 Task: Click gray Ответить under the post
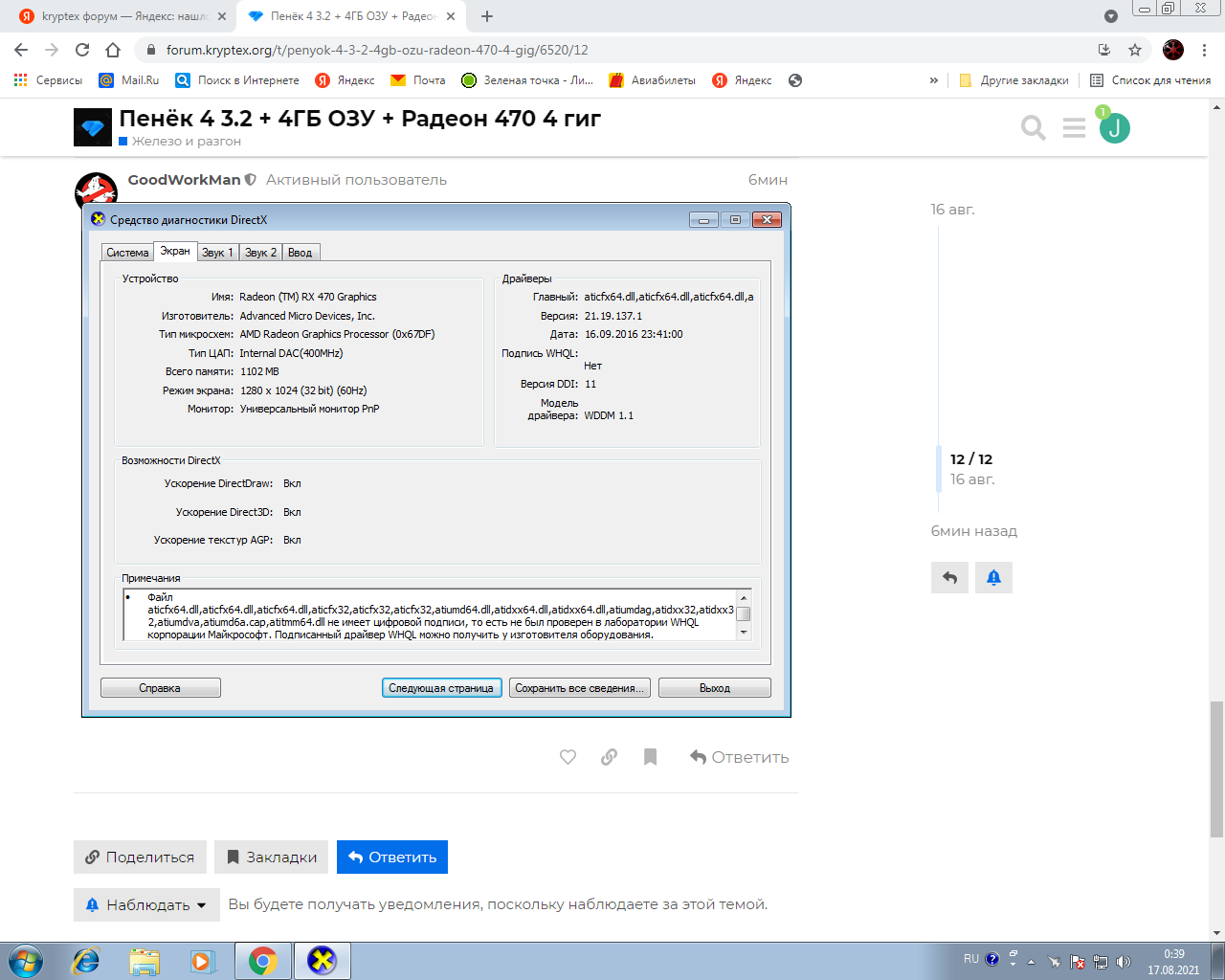740,757
